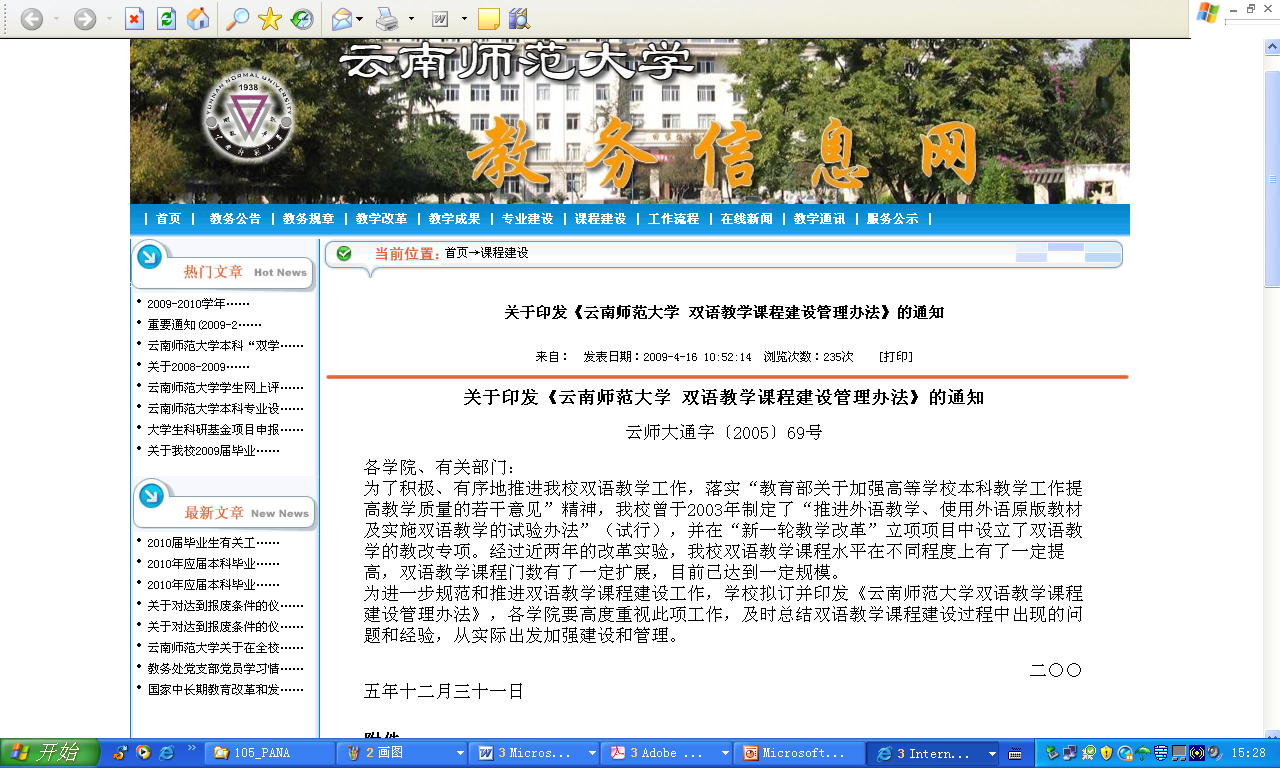Click the blue arrow icon beside 热门文章

click(149, 258)
